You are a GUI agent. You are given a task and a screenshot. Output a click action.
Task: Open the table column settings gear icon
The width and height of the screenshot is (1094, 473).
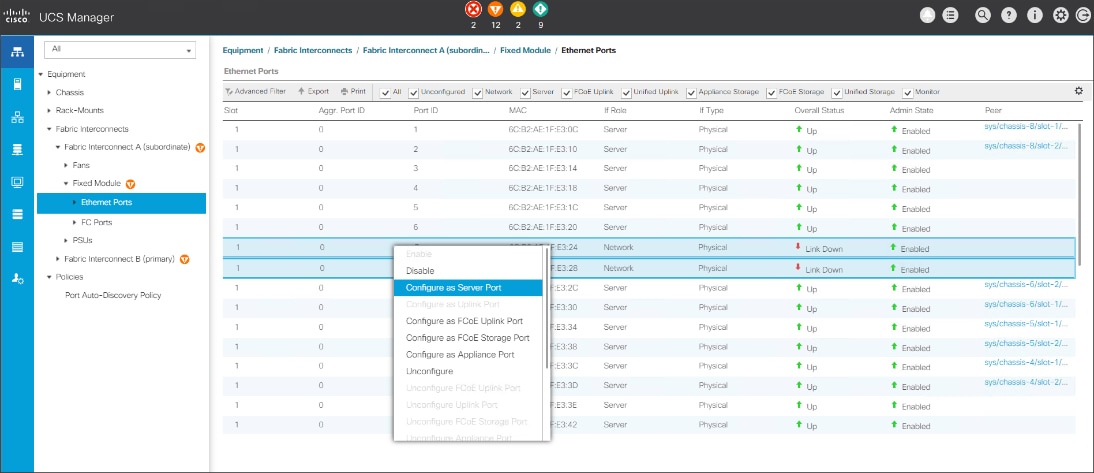(x=1079, y=91)
